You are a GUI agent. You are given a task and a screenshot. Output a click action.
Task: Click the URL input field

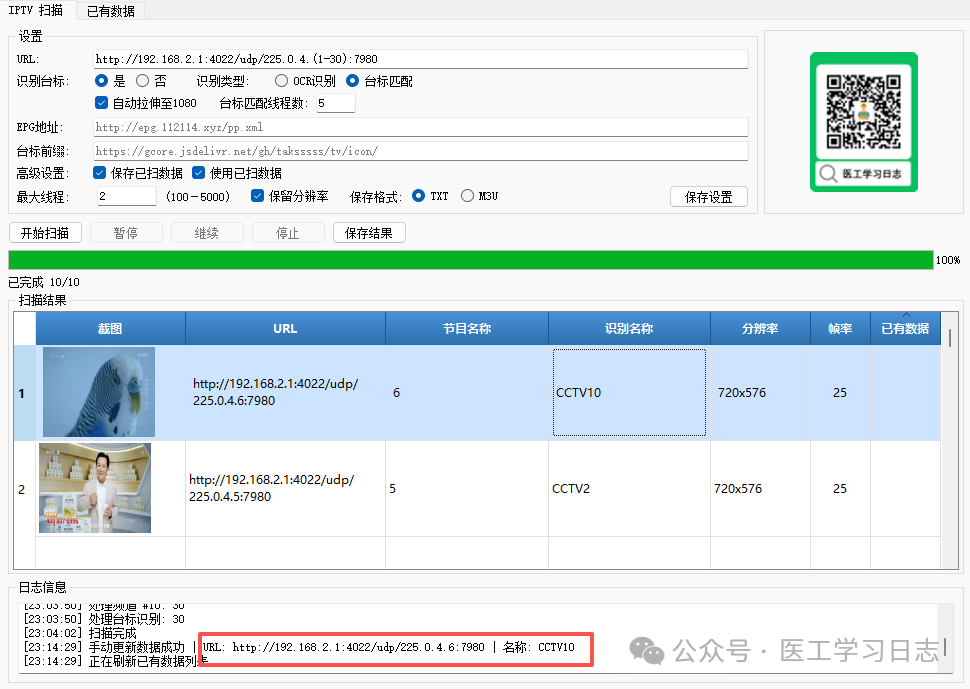[x=420, y=59]
